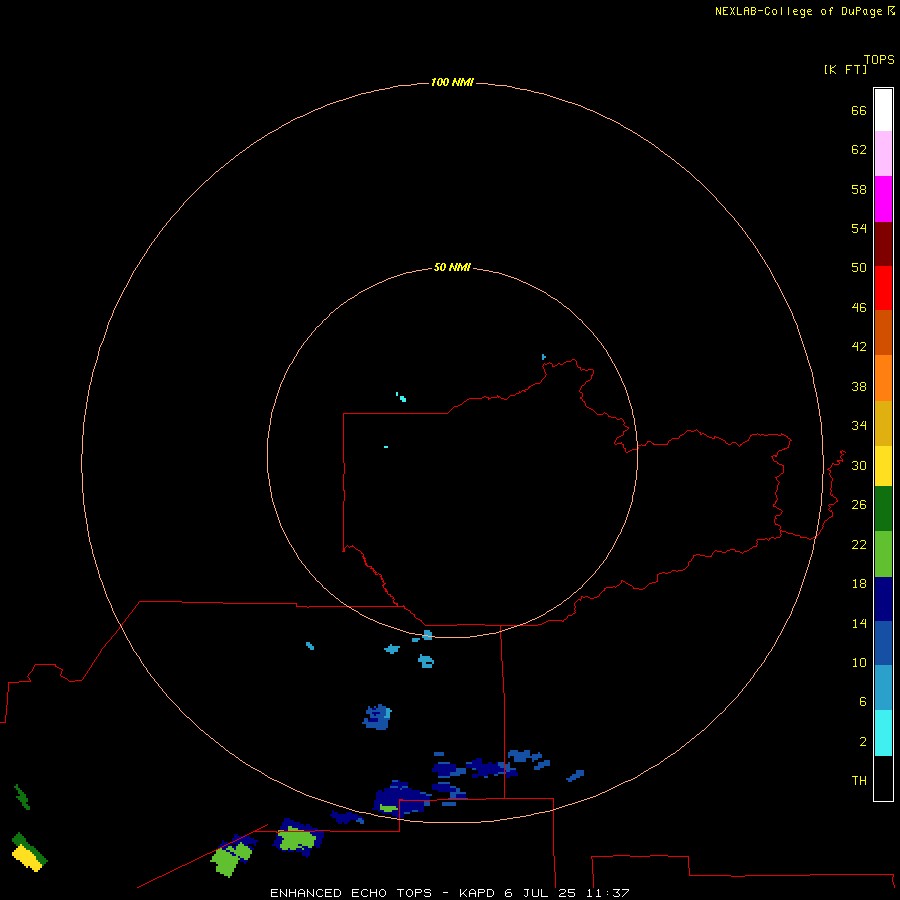900x900 pixels.
Task: Click the 'KAPD' station ID in the caption
Action: tap(478, 893)
